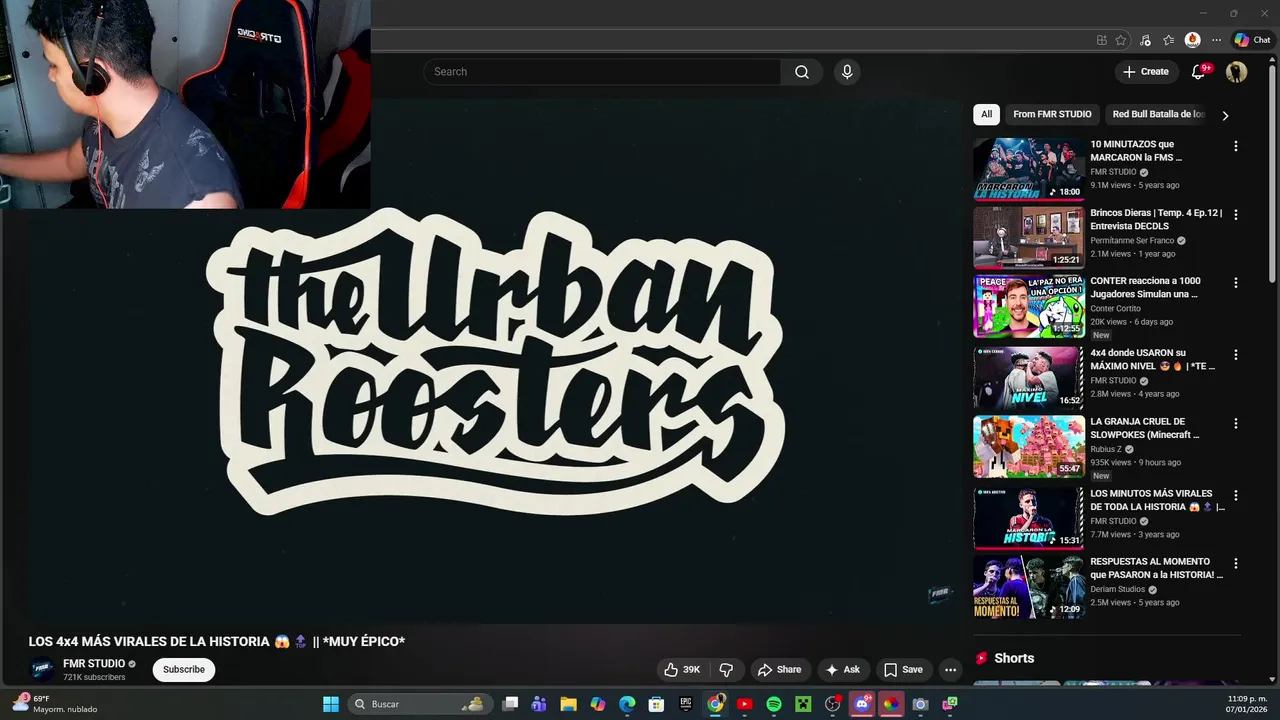
Task: Select the All filter chip
Action: [x=986, y=114]
